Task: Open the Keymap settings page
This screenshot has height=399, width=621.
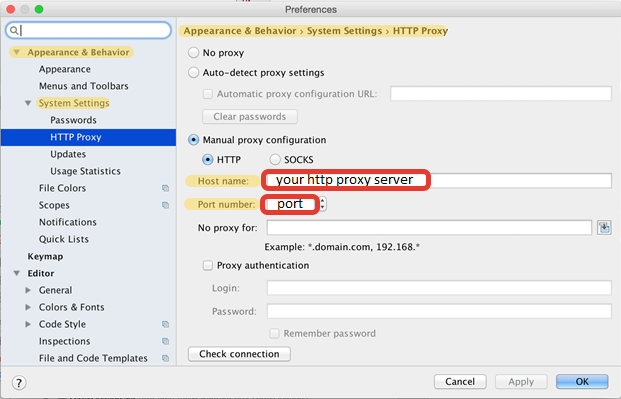Action: click(45, 256)
